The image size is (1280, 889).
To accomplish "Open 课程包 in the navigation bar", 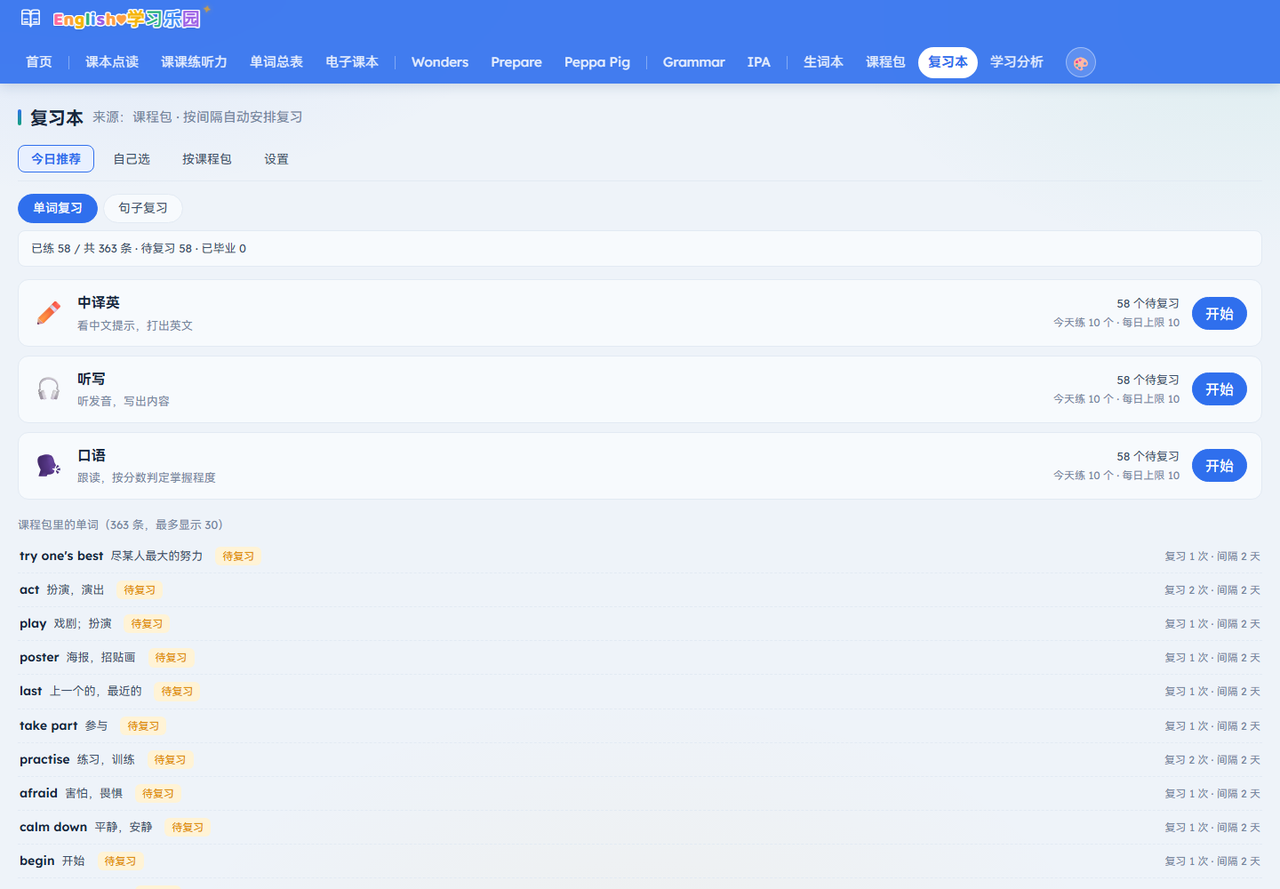I will click(886, 62).
